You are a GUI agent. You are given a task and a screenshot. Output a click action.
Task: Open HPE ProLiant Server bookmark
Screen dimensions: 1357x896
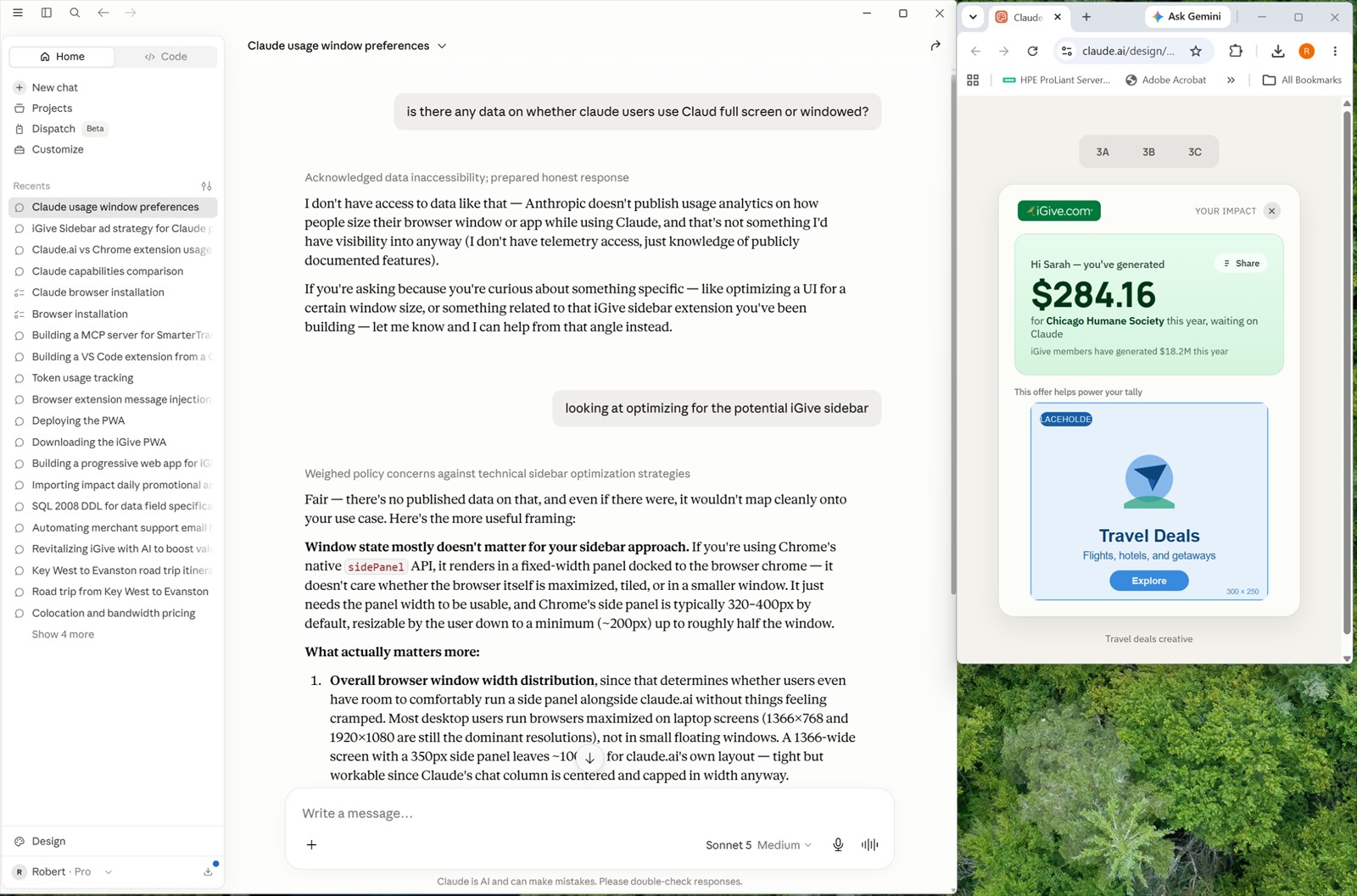pos(1056,80)
